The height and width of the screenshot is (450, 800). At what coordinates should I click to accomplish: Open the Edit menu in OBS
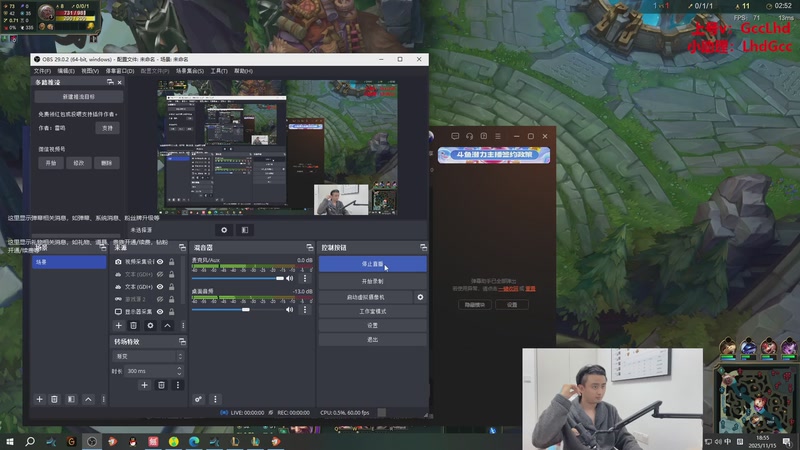point(66,71)
